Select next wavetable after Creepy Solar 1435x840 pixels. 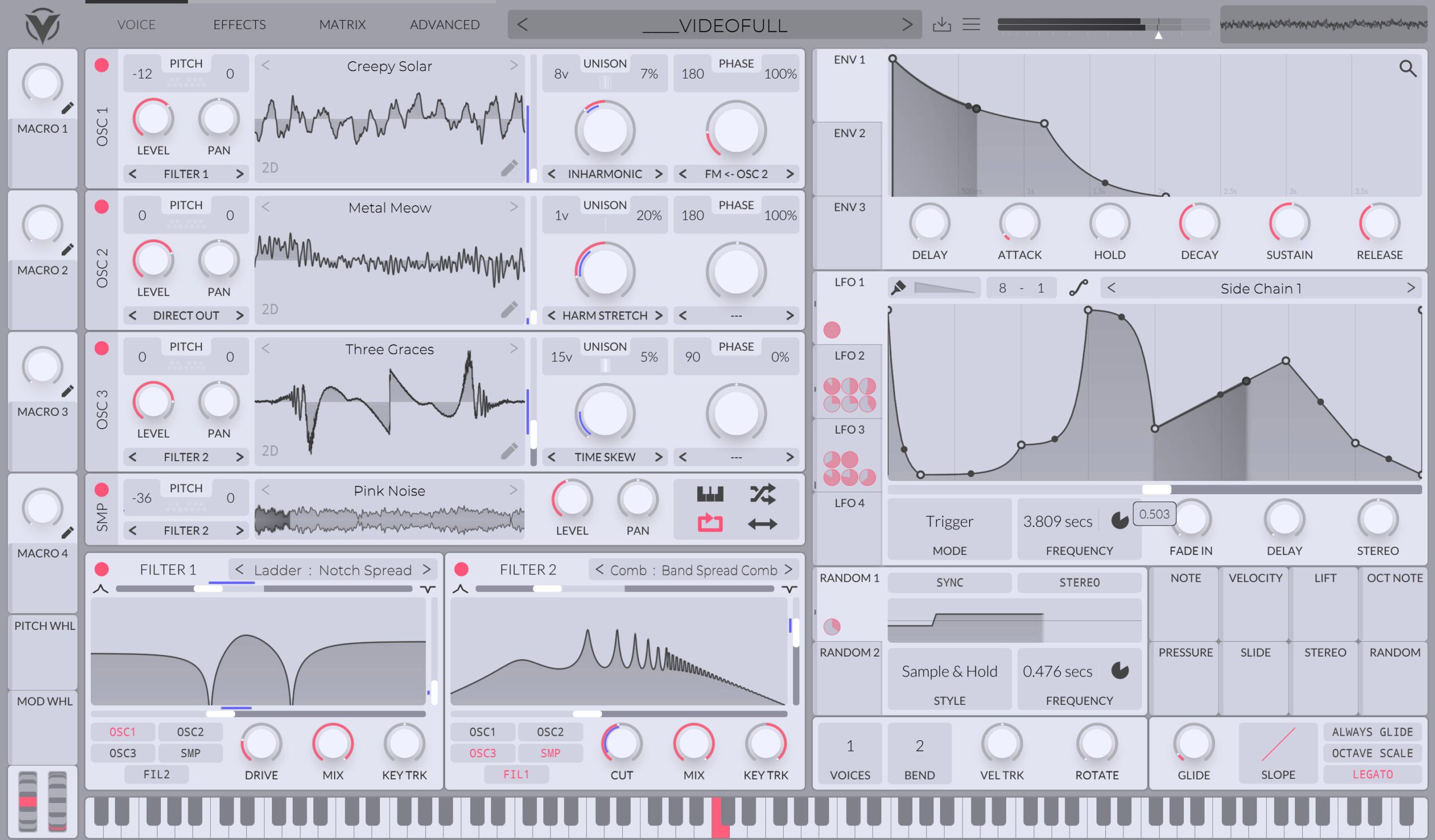(x=513, y=66)
